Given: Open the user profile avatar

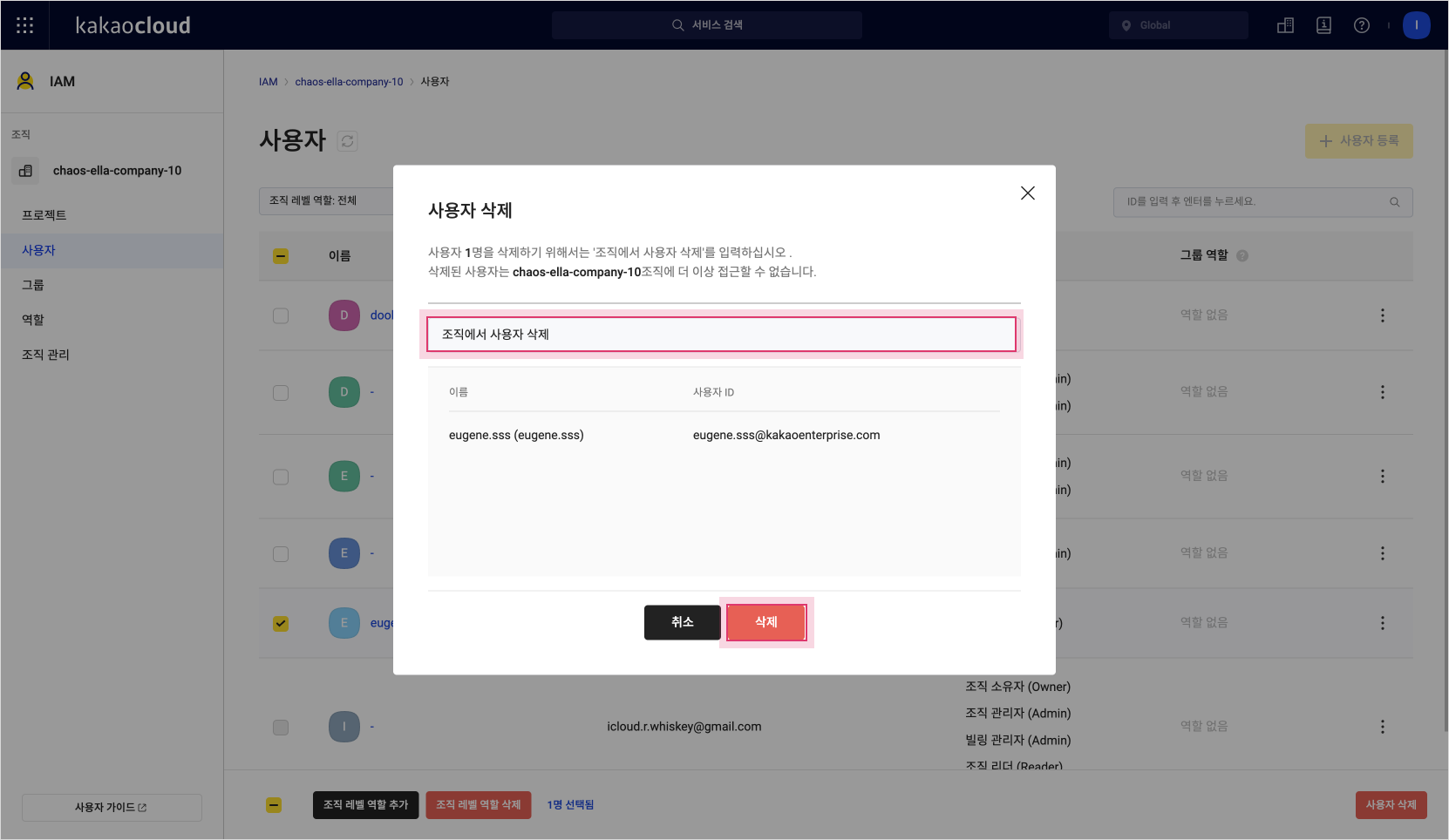Looking at the screenshot, I should pyautogui.click(x=1417, y=25).
